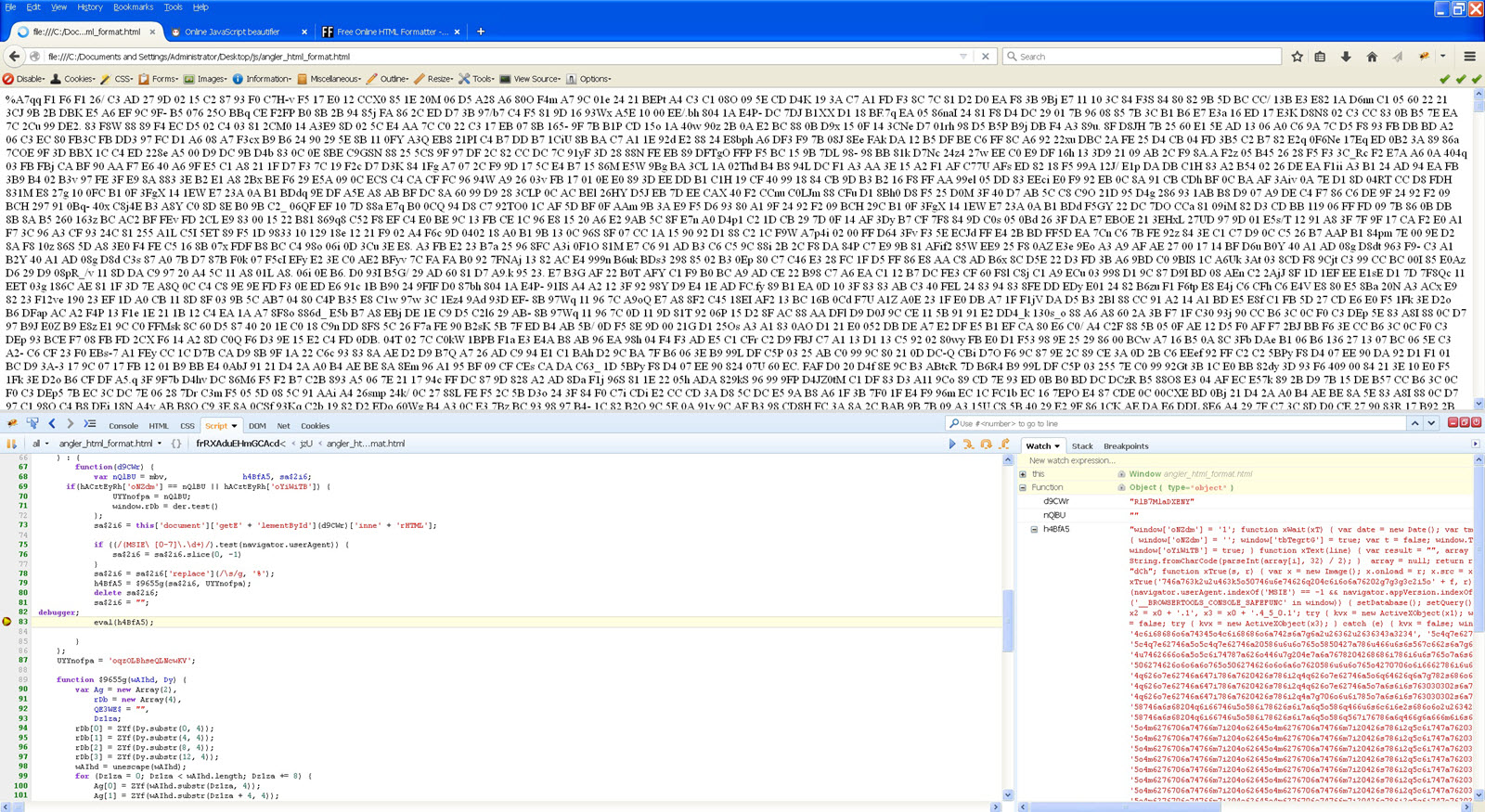The height and width of the screenshot is (812, 1485).
Task: Go back with Firebug's left arrow
Action: point(52,424)
